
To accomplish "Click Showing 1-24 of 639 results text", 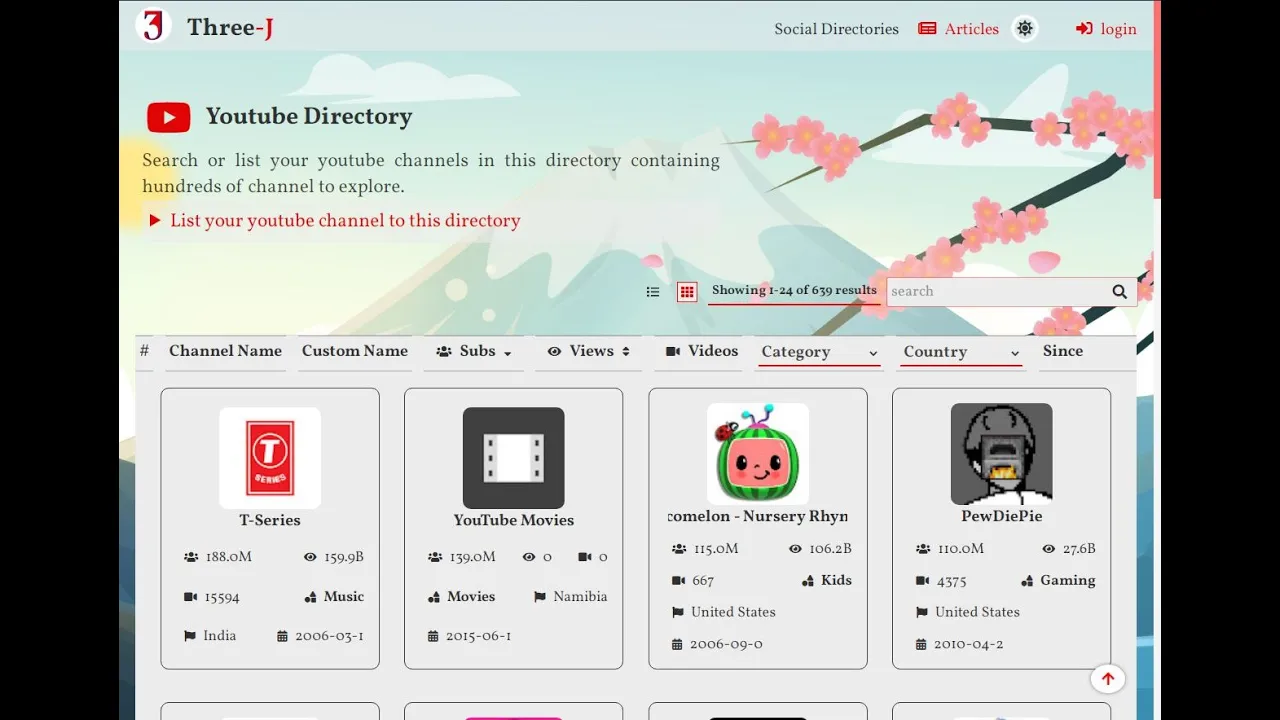I will tap(794, 290).
